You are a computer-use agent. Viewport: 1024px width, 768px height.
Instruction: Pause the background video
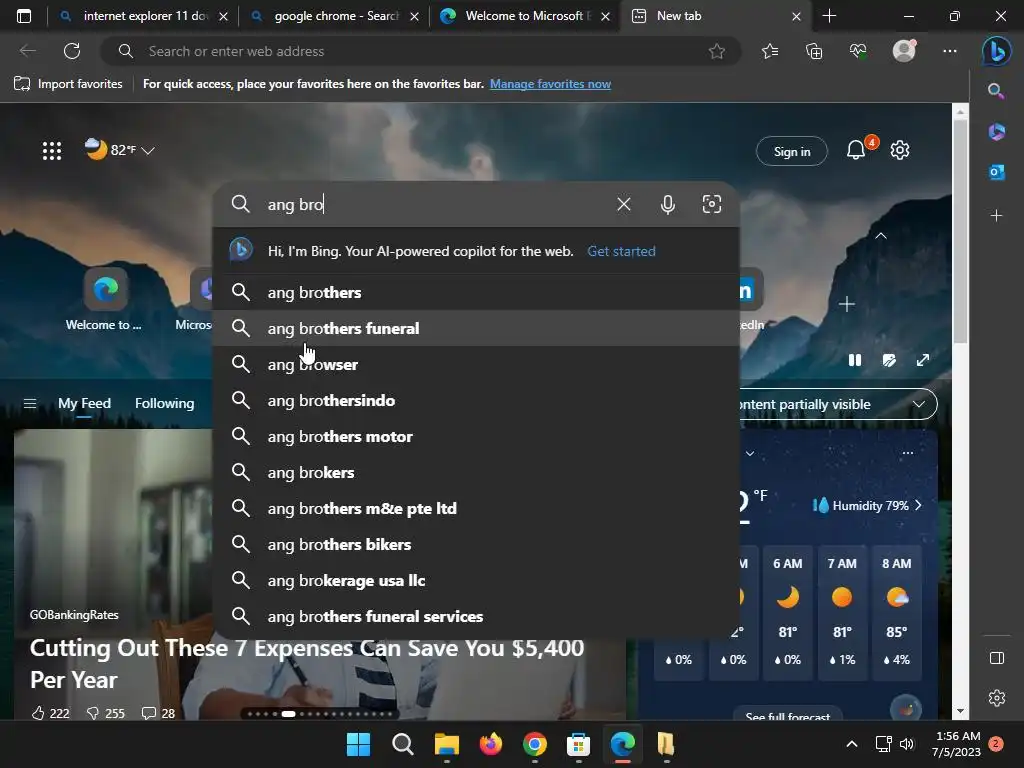[855, 360]
